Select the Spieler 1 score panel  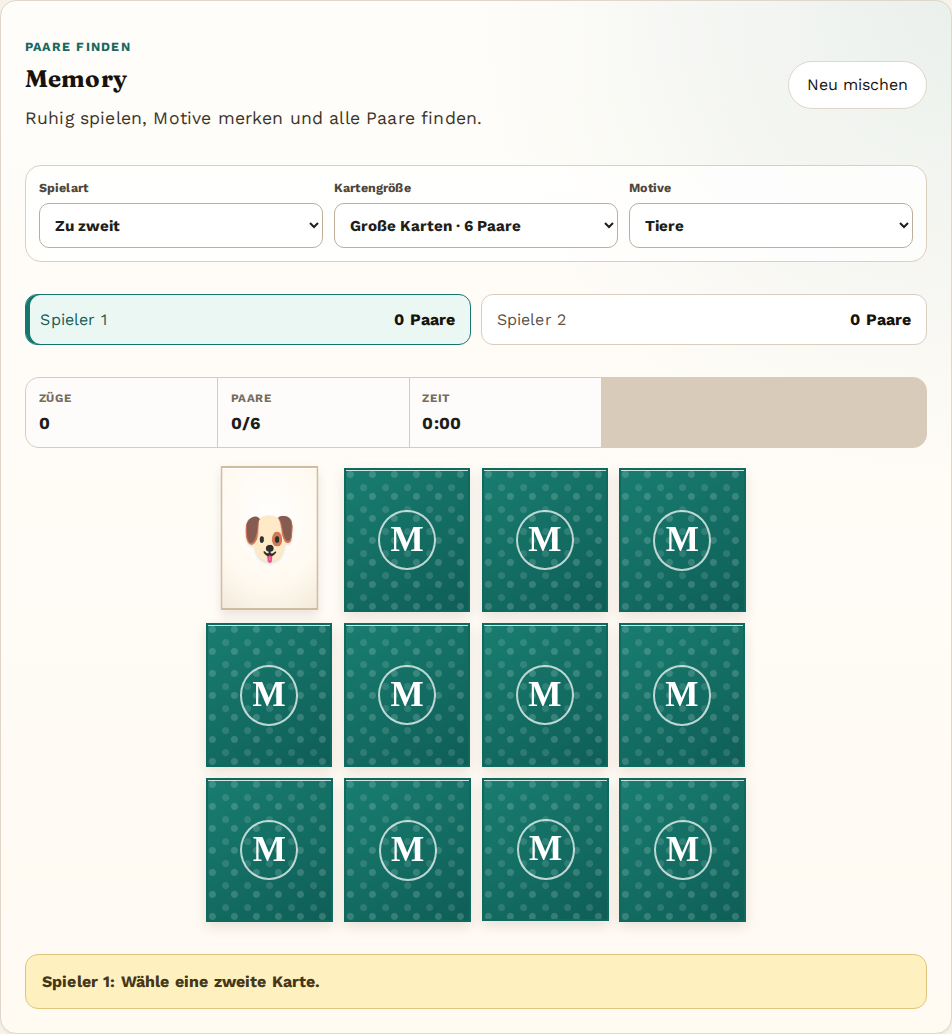point(248,320)
